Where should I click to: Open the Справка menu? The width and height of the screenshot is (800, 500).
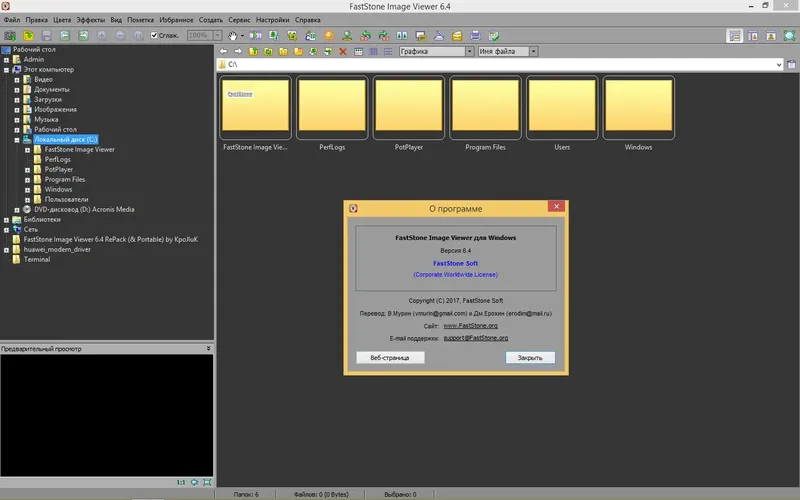pos(308,20)
